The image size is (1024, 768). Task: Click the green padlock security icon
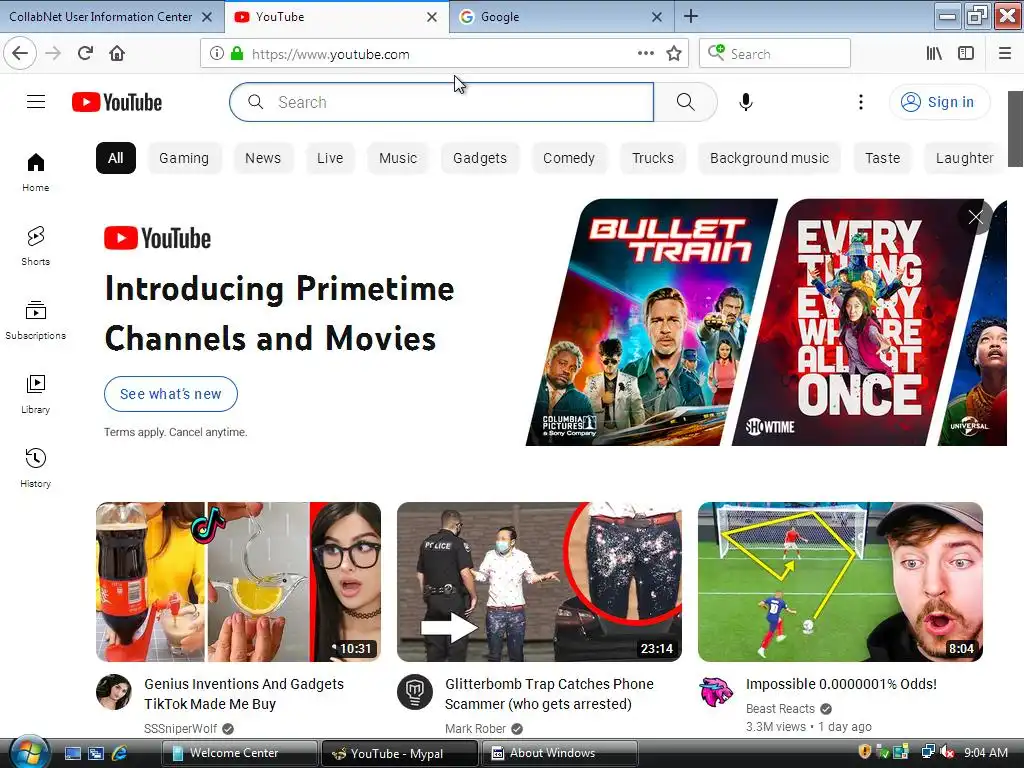[x=237, y=54]
